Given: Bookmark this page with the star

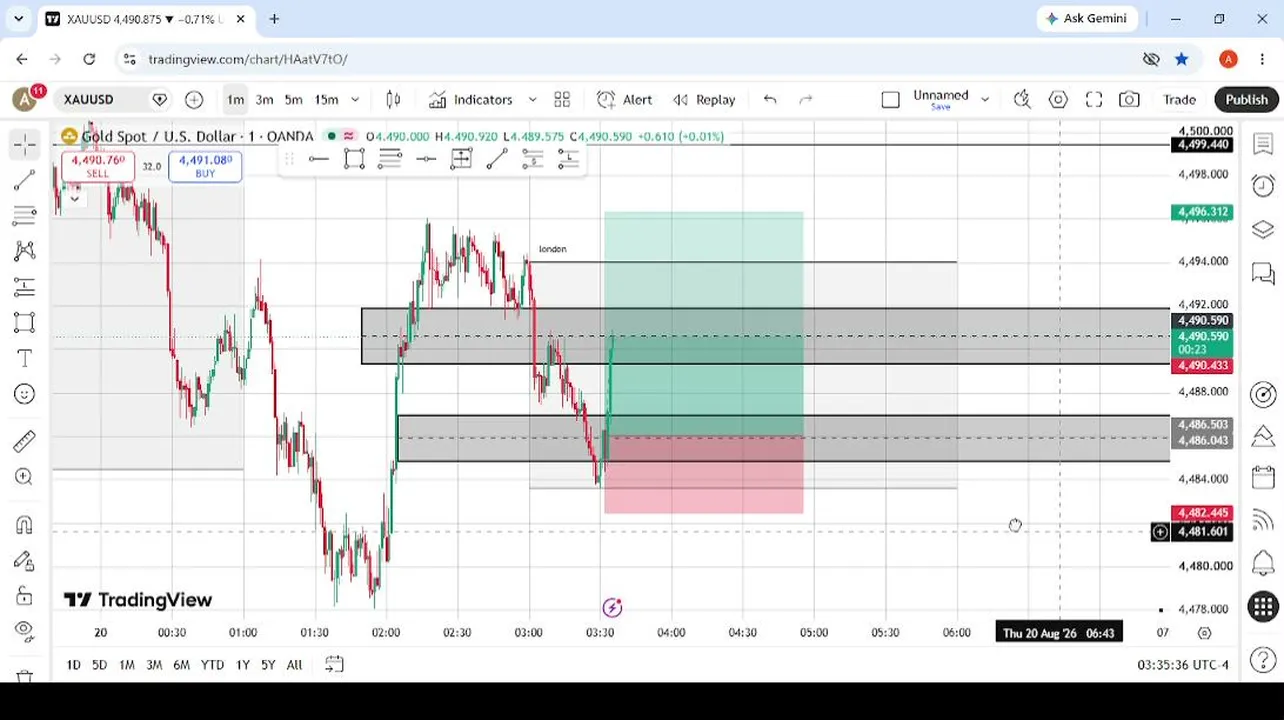Looking at the screenshot, I should click(x=1181, y=59).
